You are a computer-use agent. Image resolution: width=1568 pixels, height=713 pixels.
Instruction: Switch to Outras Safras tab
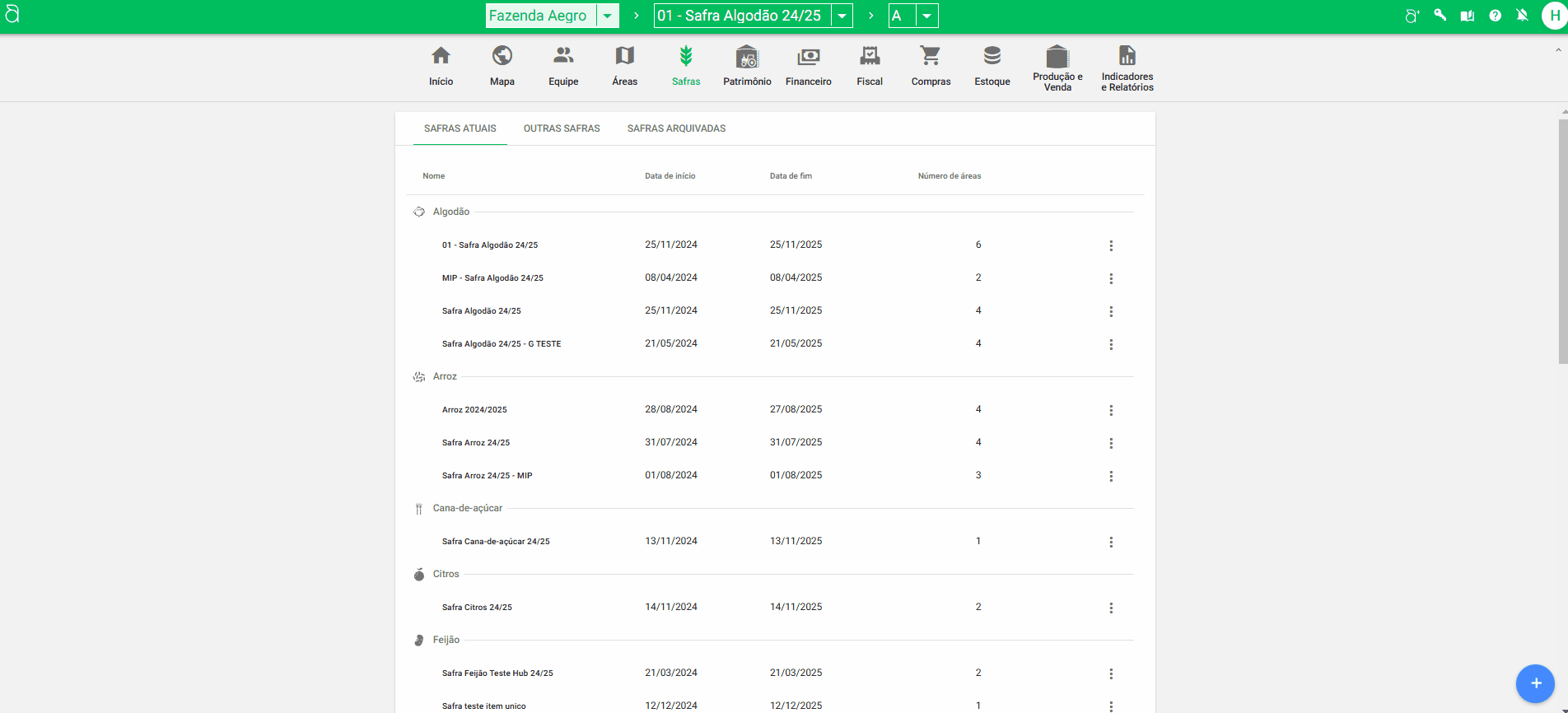coord(562,128)
